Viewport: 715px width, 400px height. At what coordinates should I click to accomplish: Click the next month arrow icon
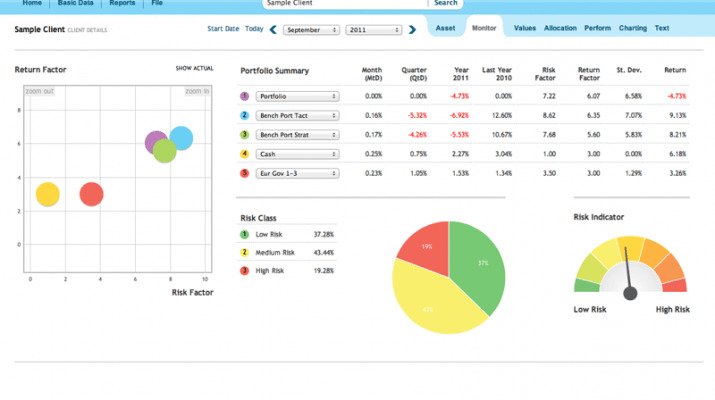[x=412, y=29]
